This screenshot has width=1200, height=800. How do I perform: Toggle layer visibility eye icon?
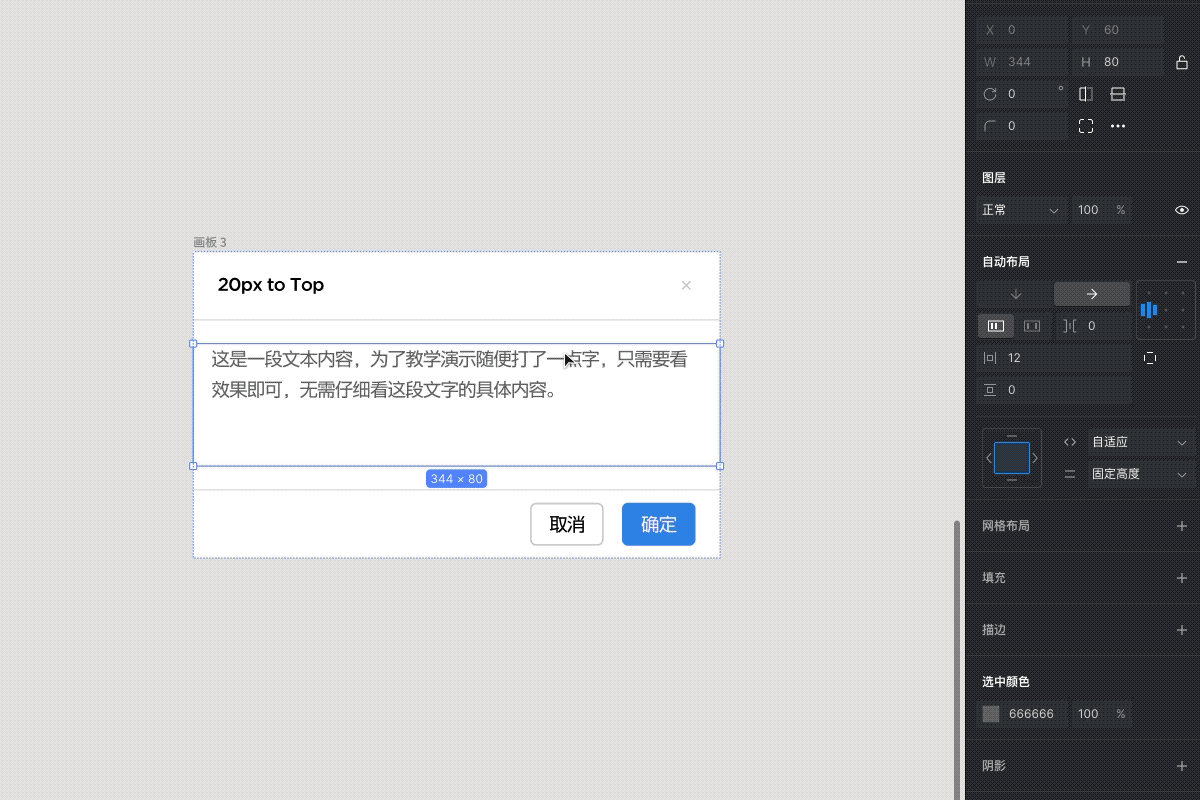1182,210
